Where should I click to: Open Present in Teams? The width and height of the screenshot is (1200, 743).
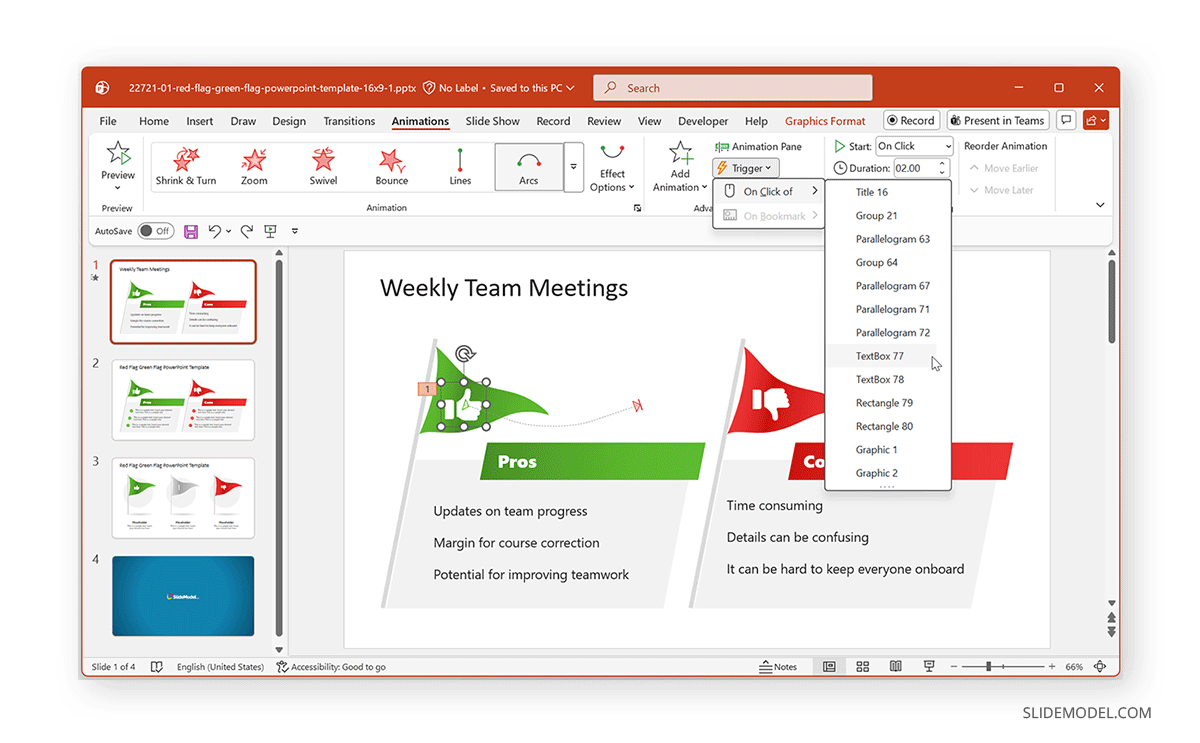tap(997, 119)
